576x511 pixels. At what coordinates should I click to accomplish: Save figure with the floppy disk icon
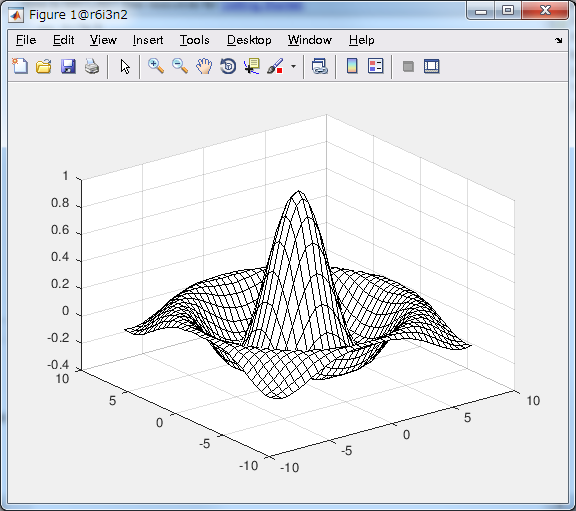click(x=68, y=66)
